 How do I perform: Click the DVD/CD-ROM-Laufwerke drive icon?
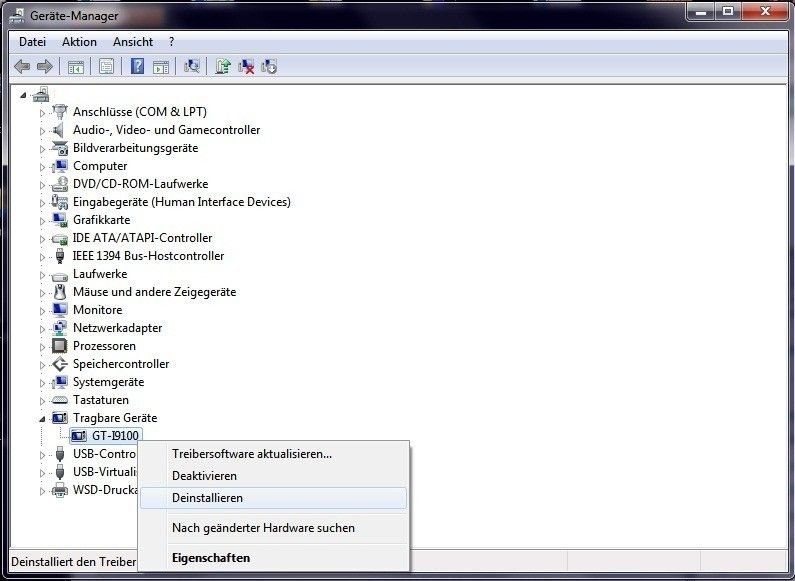point(60,184)
